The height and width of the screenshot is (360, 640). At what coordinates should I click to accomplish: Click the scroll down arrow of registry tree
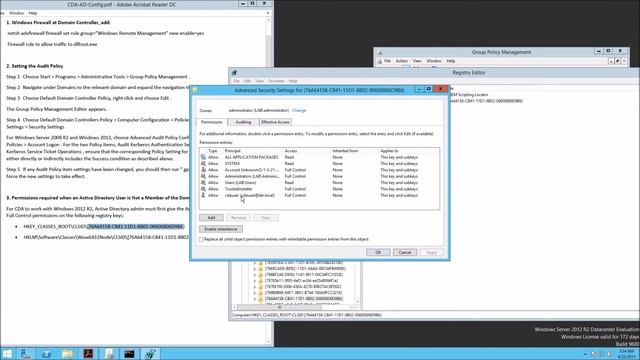(x=358, y=302)
